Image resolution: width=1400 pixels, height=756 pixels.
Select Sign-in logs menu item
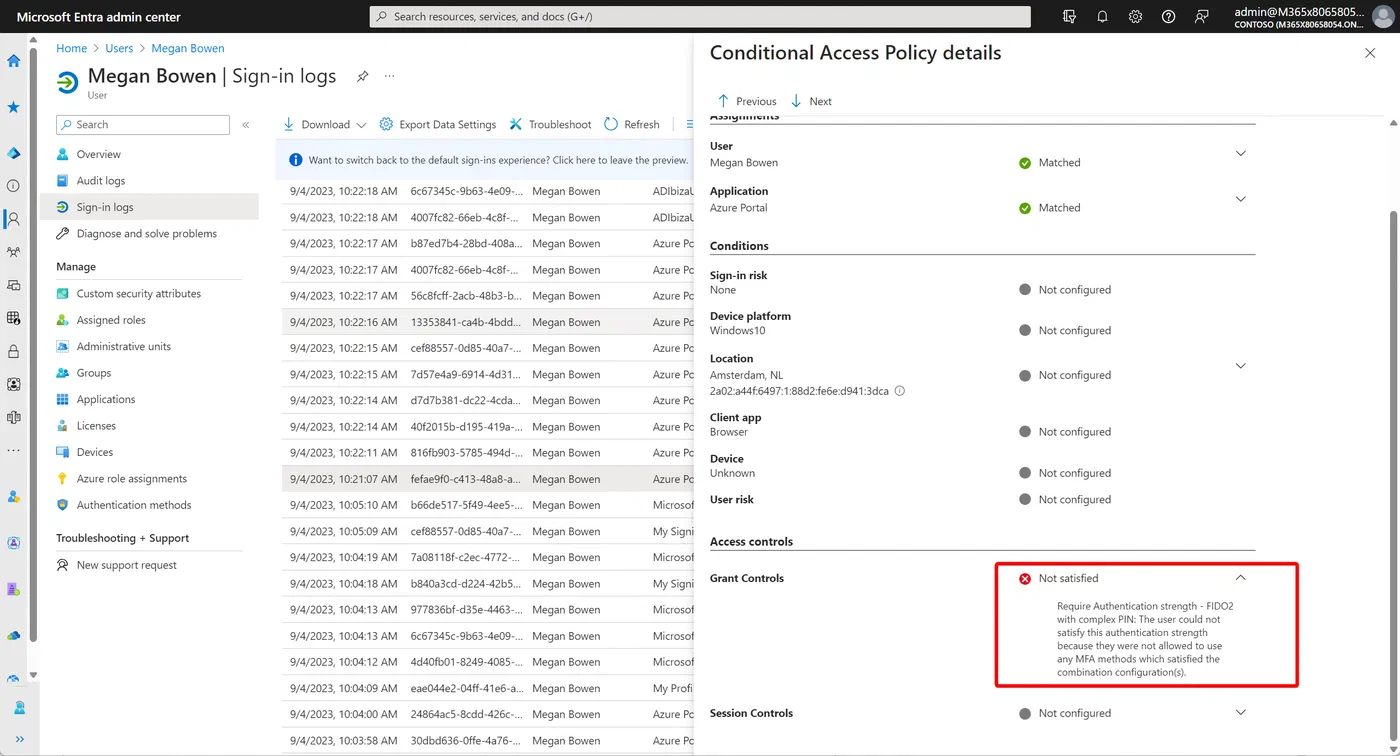(149, 207)
